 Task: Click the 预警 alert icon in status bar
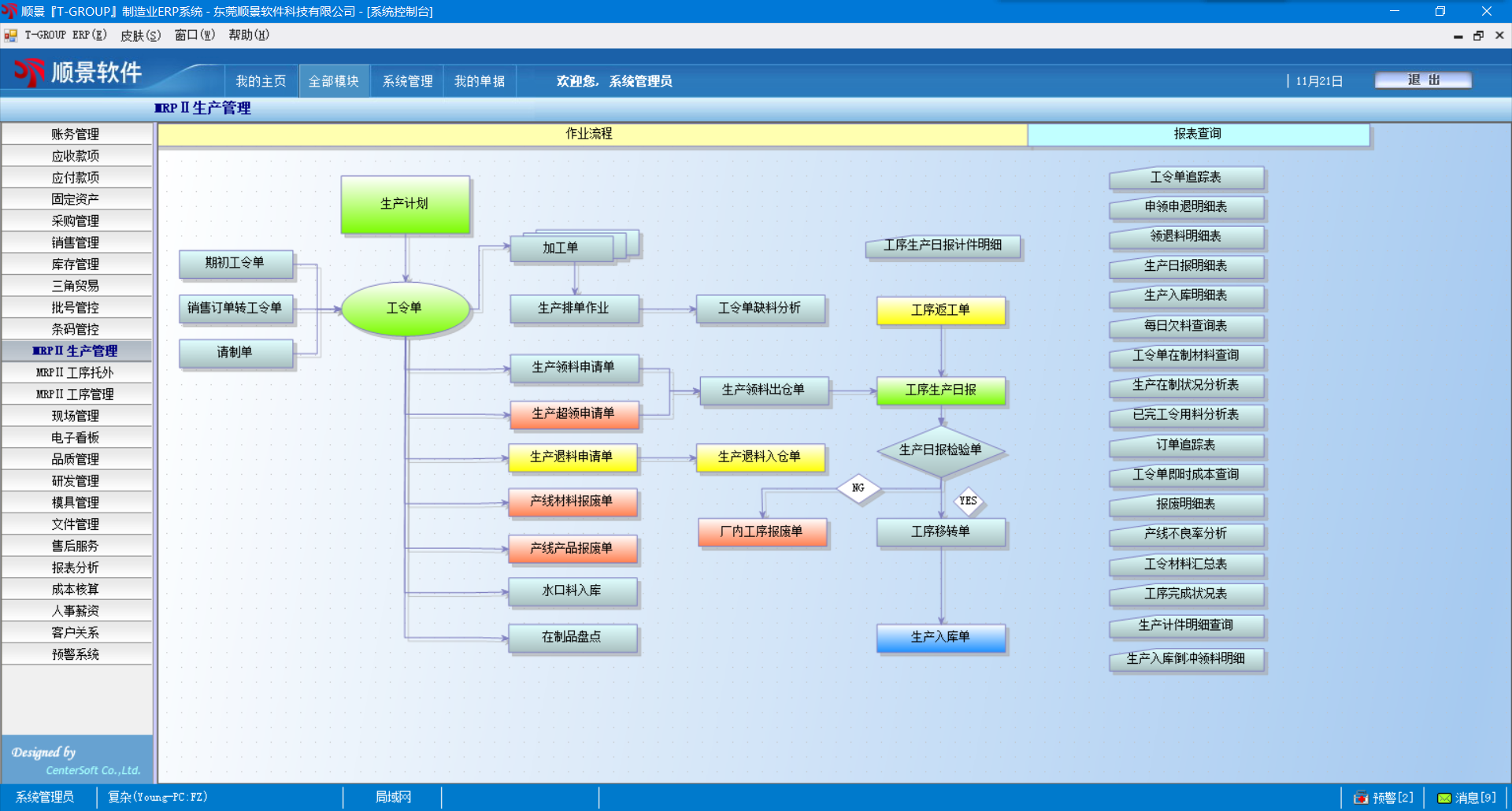(x=1361, y=798)
